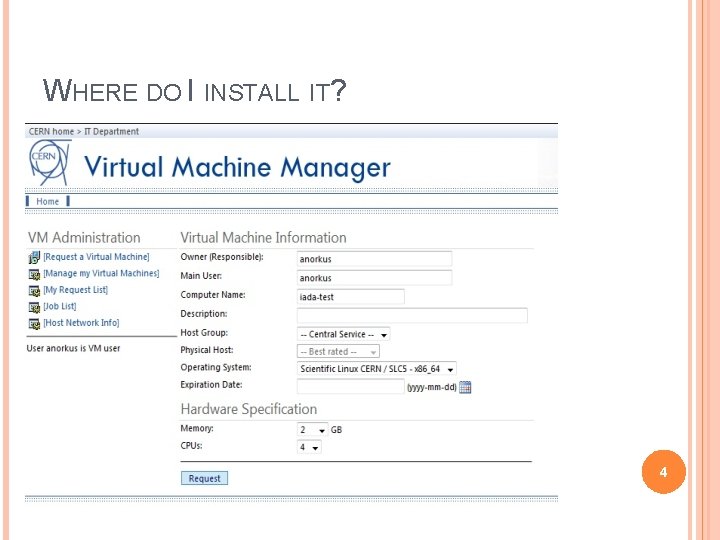
Task: Click the Hardware Specification heading
Action: tap(249, 409)
